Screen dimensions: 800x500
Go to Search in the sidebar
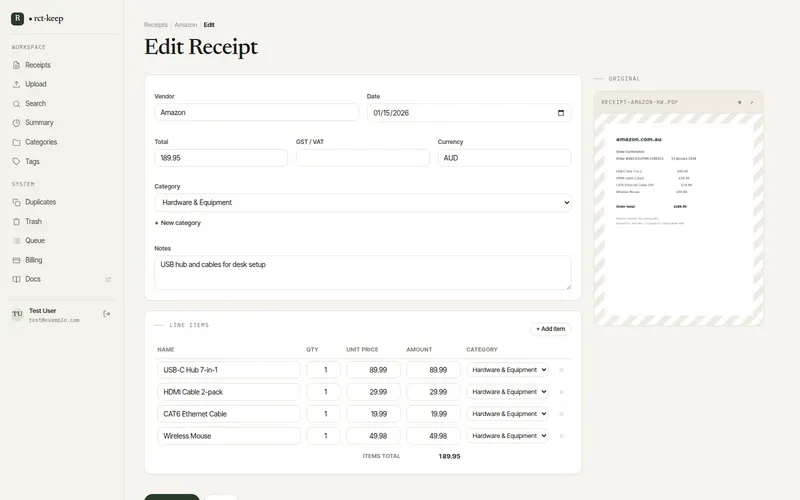pos(35,104)
